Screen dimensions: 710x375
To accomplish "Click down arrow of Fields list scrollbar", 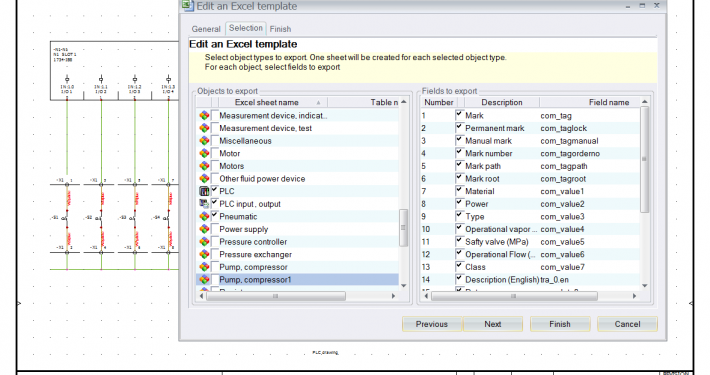I will point(645,286).
